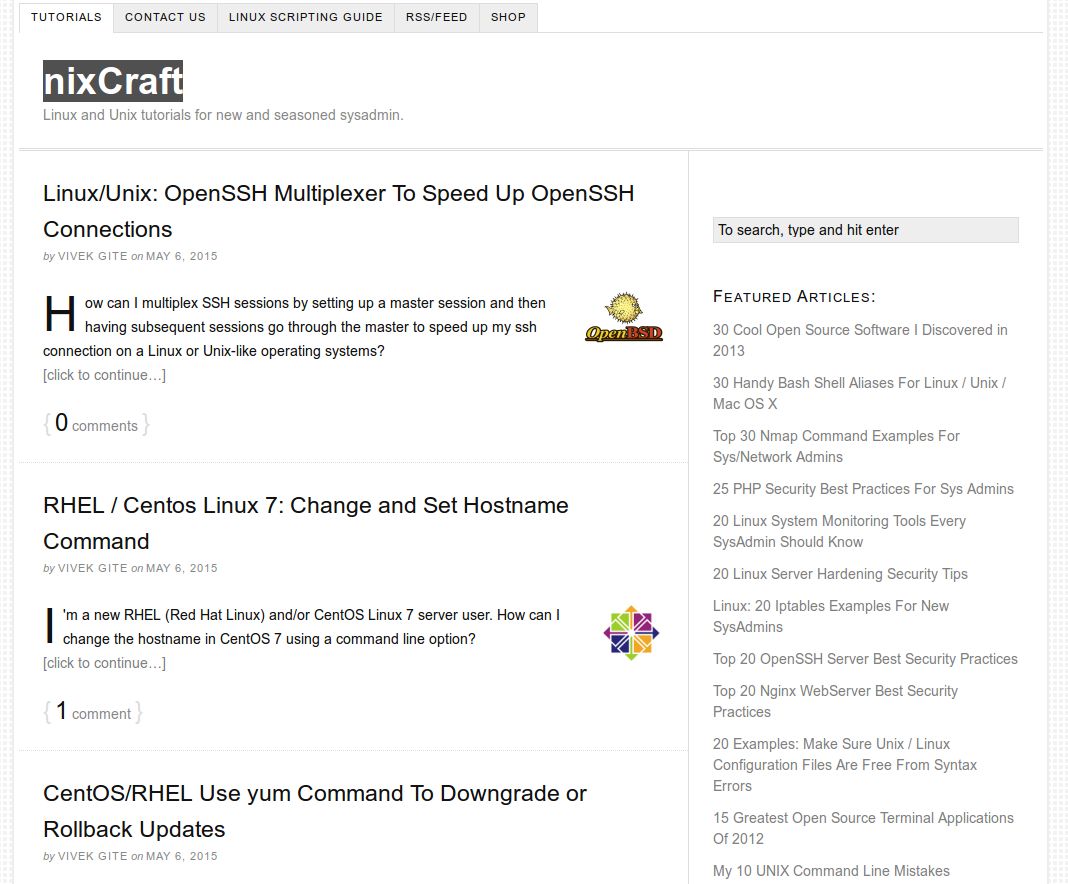Open 20 Linux Server Hardening Security Tips

pos(840,574)
